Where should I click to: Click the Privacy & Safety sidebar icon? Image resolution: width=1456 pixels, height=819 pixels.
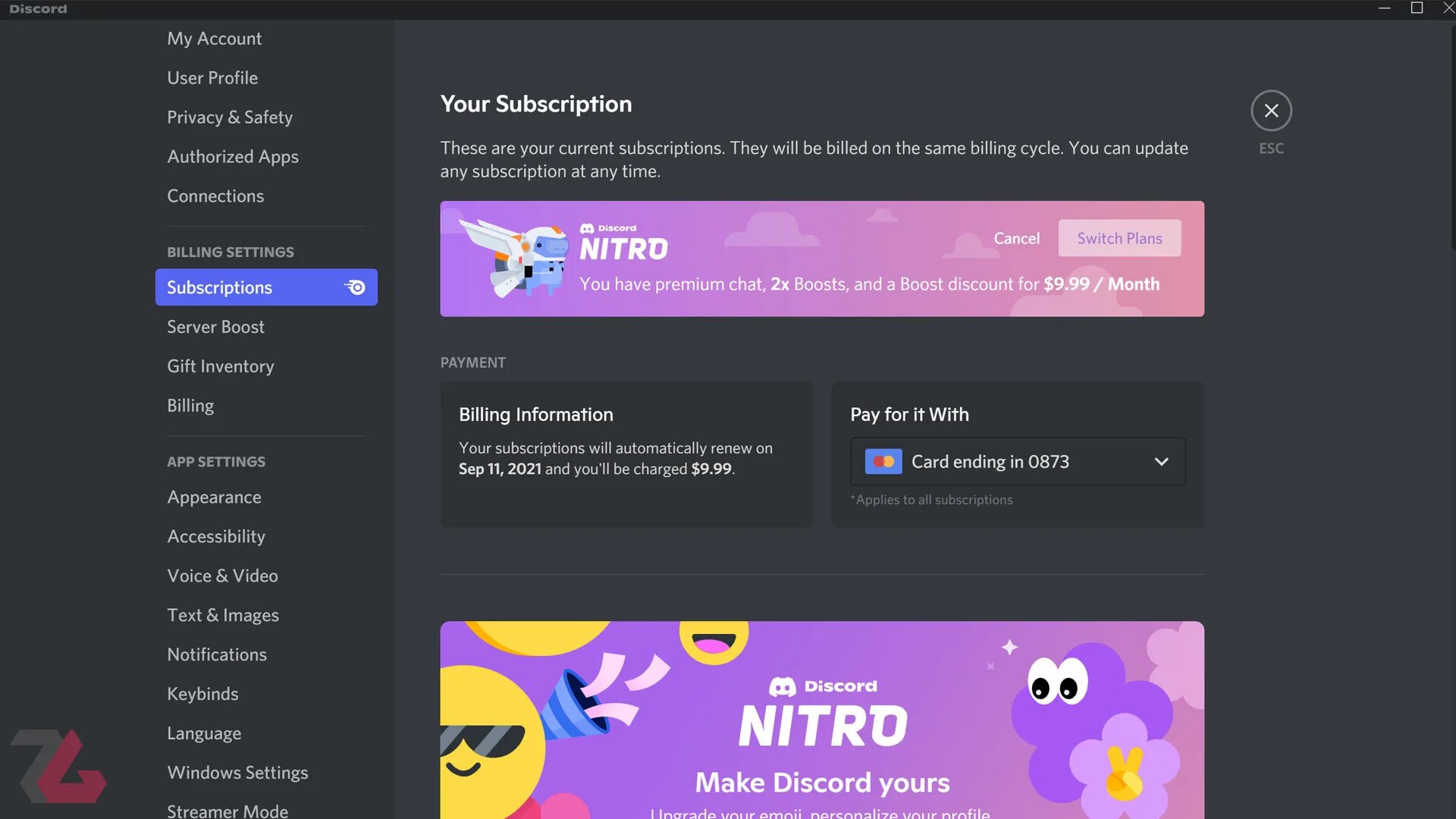230,116
